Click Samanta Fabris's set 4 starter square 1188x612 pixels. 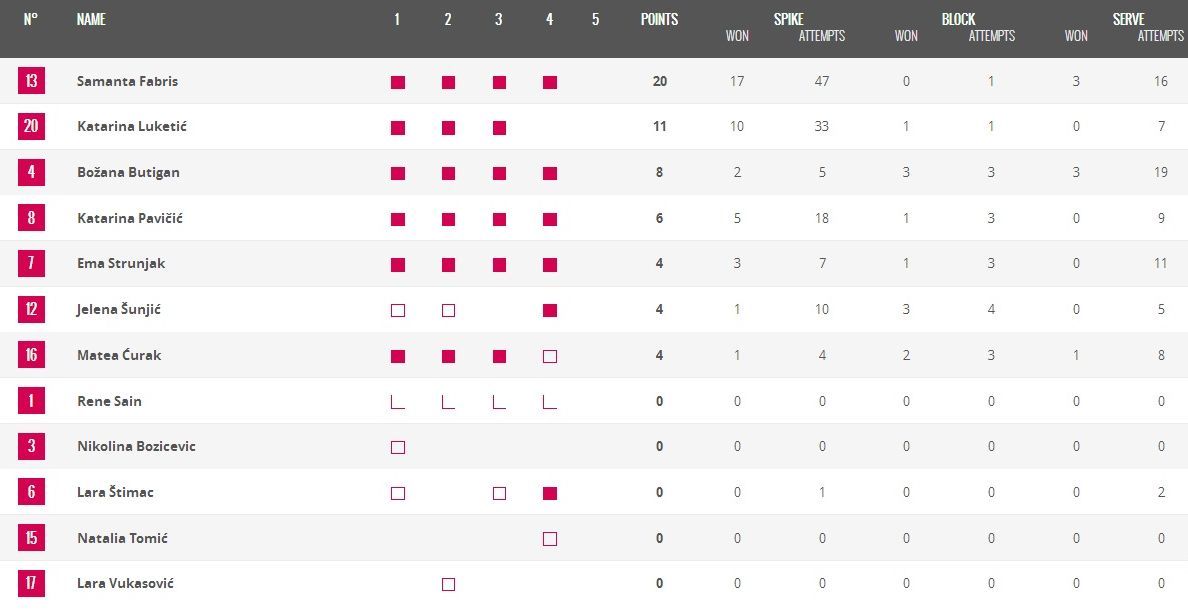click(x=550, y=83)
